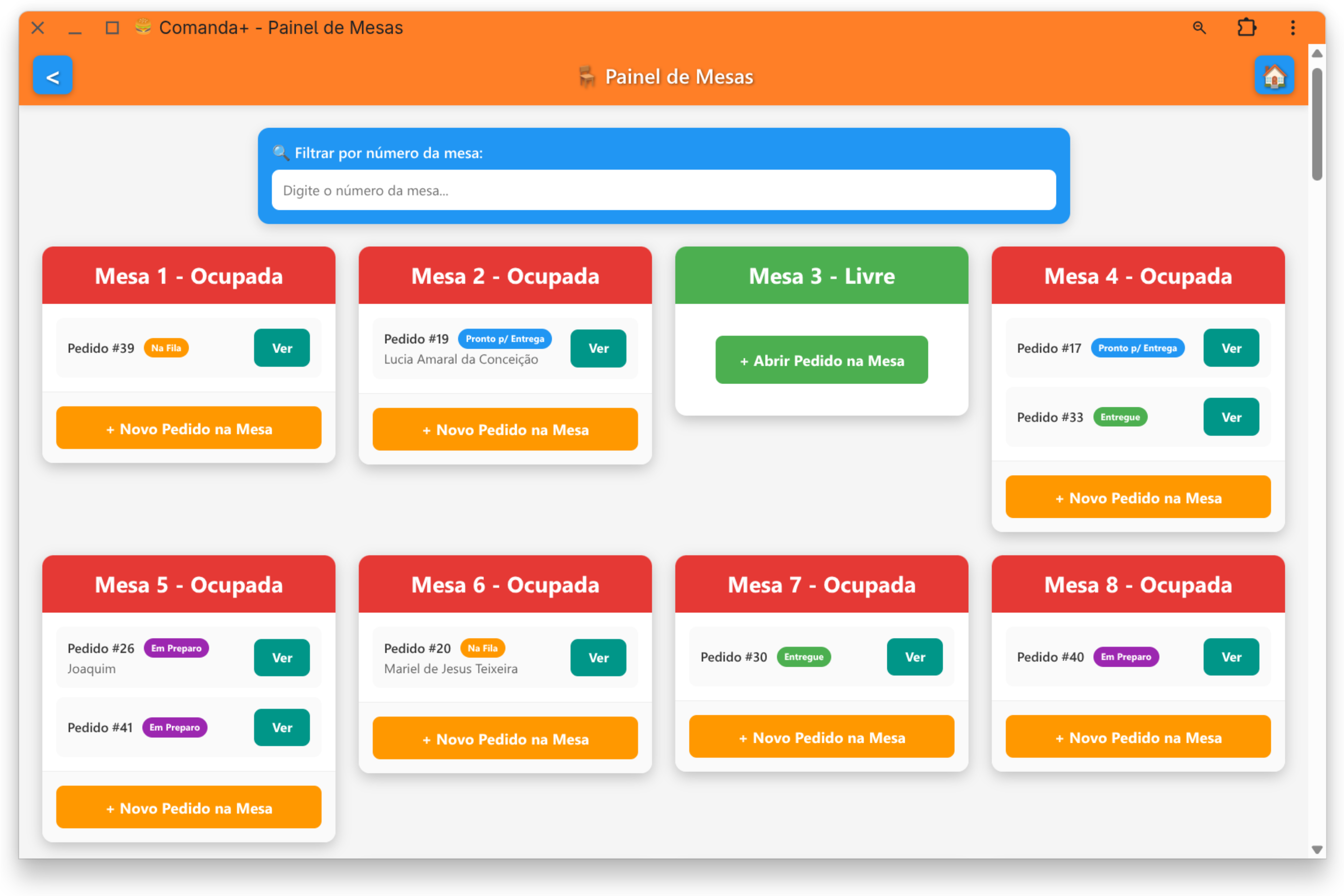
Task: Type in the table number filter field
Action: 663,190
